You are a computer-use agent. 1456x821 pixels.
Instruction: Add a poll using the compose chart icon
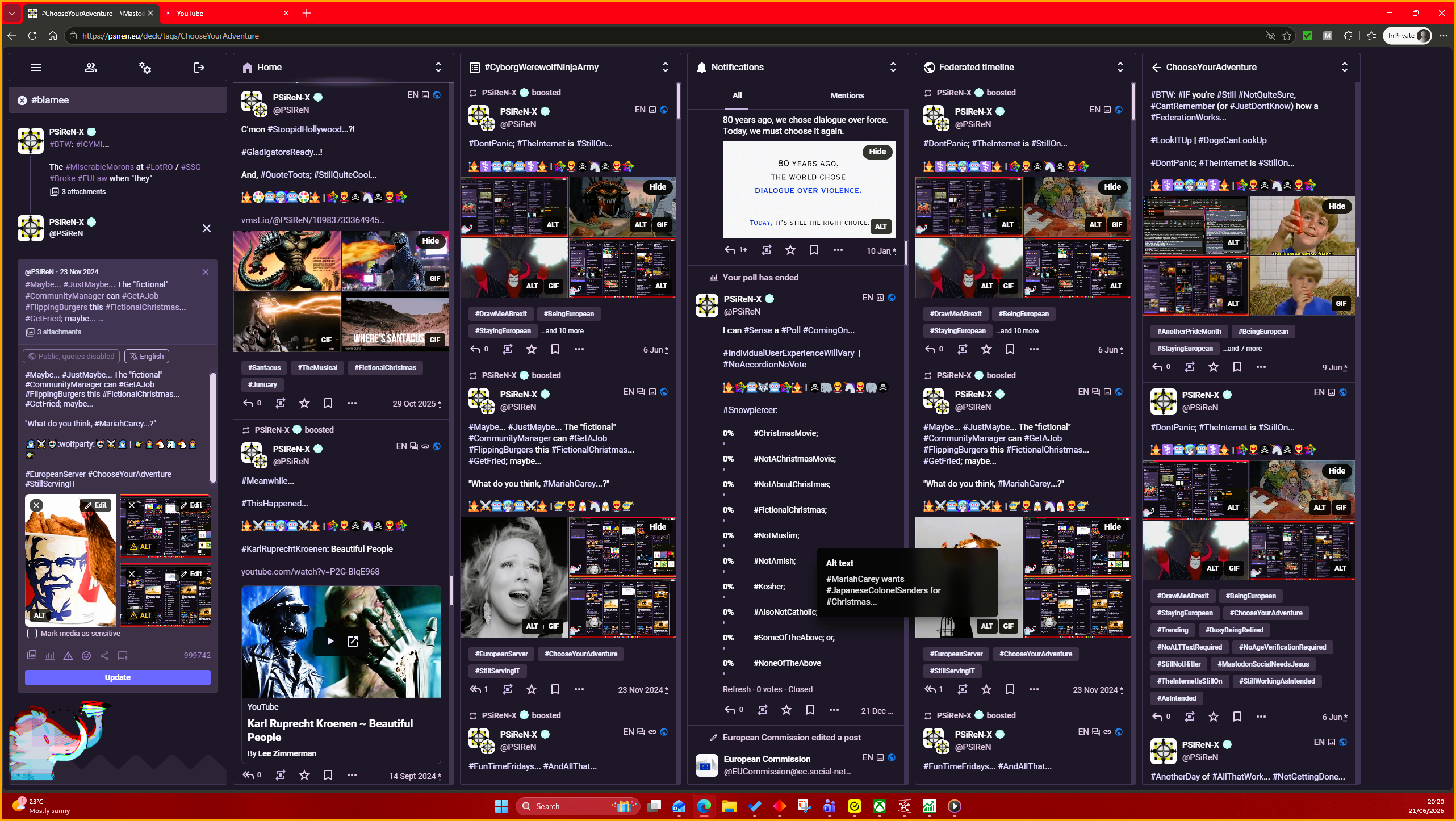pyautogui.click(x=50, y=655)
